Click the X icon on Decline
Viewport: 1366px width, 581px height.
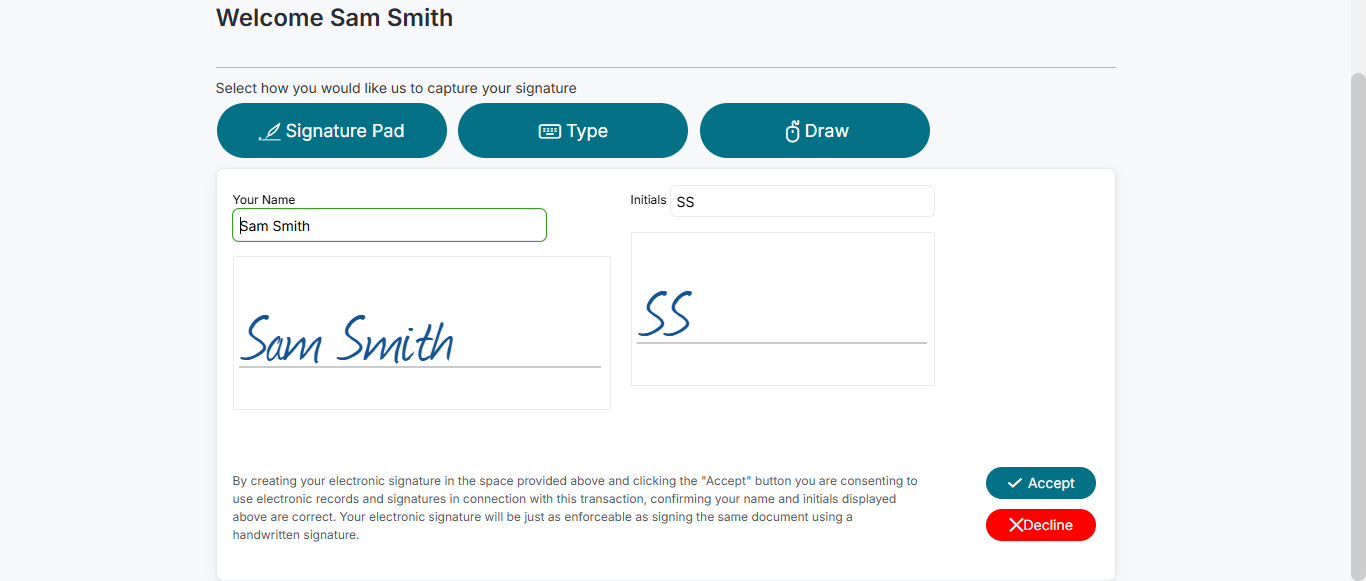1016,525
